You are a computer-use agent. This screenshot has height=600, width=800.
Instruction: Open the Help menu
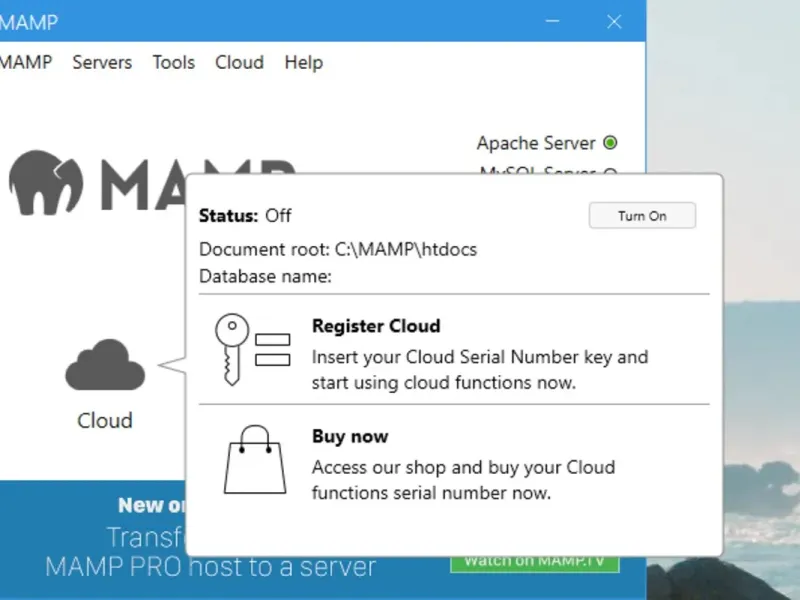pos(303,62)
